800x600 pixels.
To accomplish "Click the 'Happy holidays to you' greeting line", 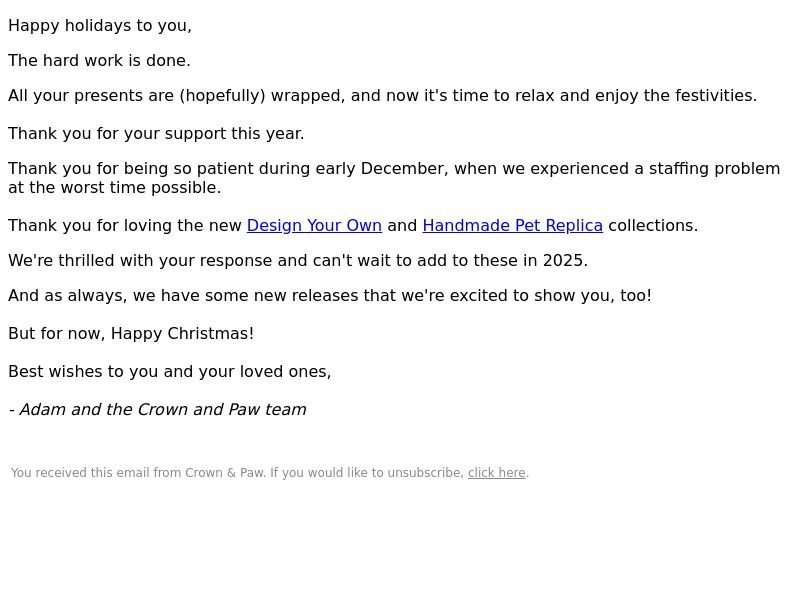I will [x=100, y=26].
